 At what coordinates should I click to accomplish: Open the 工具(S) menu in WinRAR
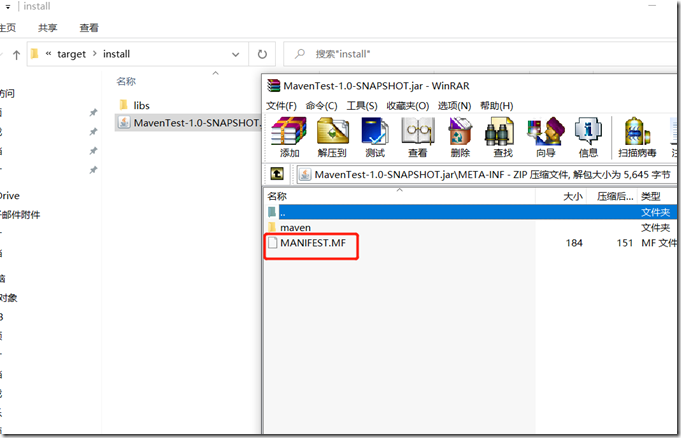(362, 106)
